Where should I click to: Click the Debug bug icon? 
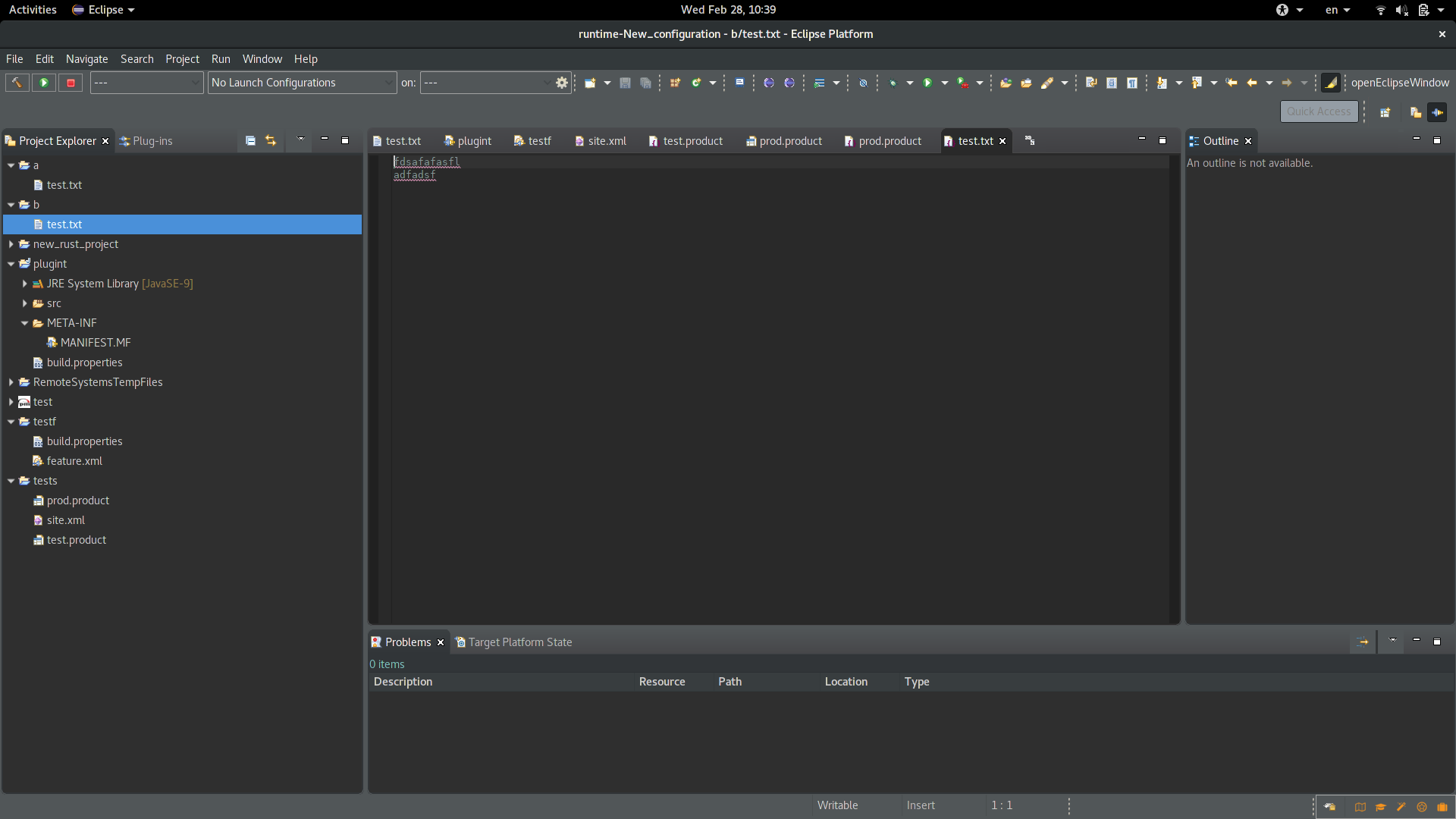[893, 83]
